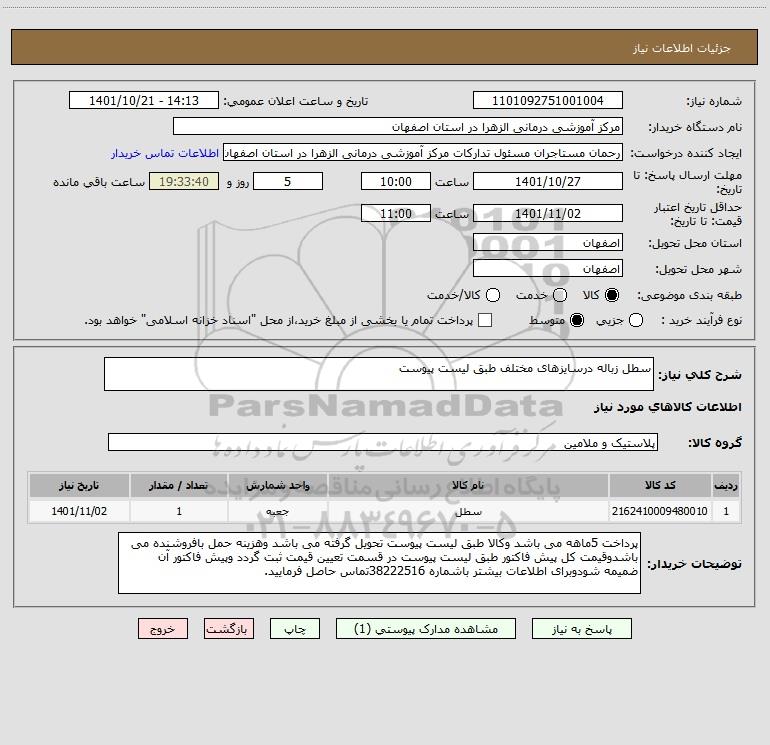Choose جزیی purchase process option
Image resolution: width=770 pixels, height=745 pixels.
point(636,320)
